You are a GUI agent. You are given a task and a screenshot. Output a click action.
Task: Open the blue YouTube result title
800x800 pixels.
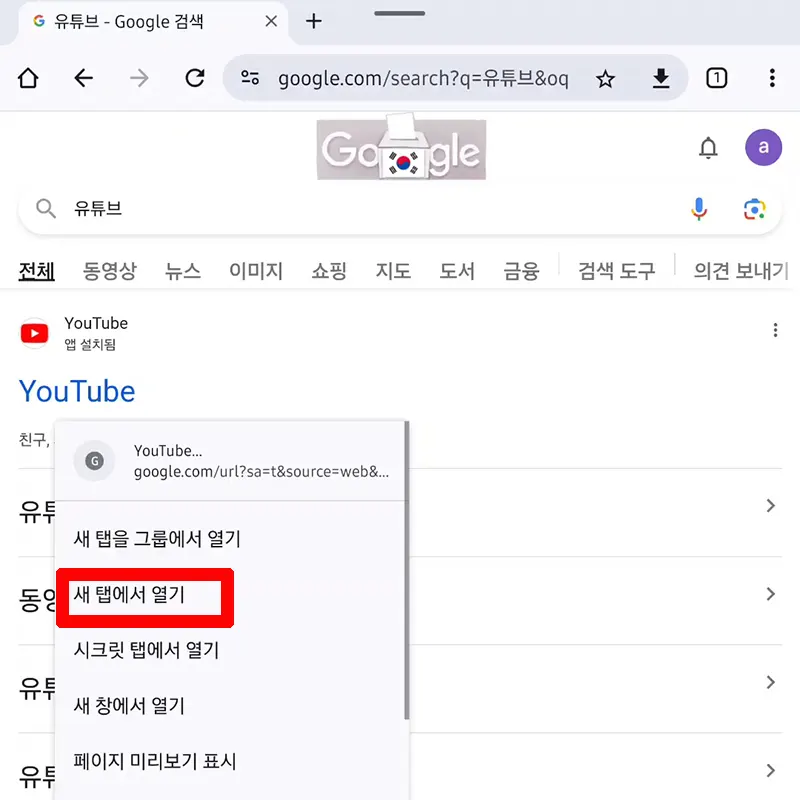pyautogui.click(x=77, y=391)
